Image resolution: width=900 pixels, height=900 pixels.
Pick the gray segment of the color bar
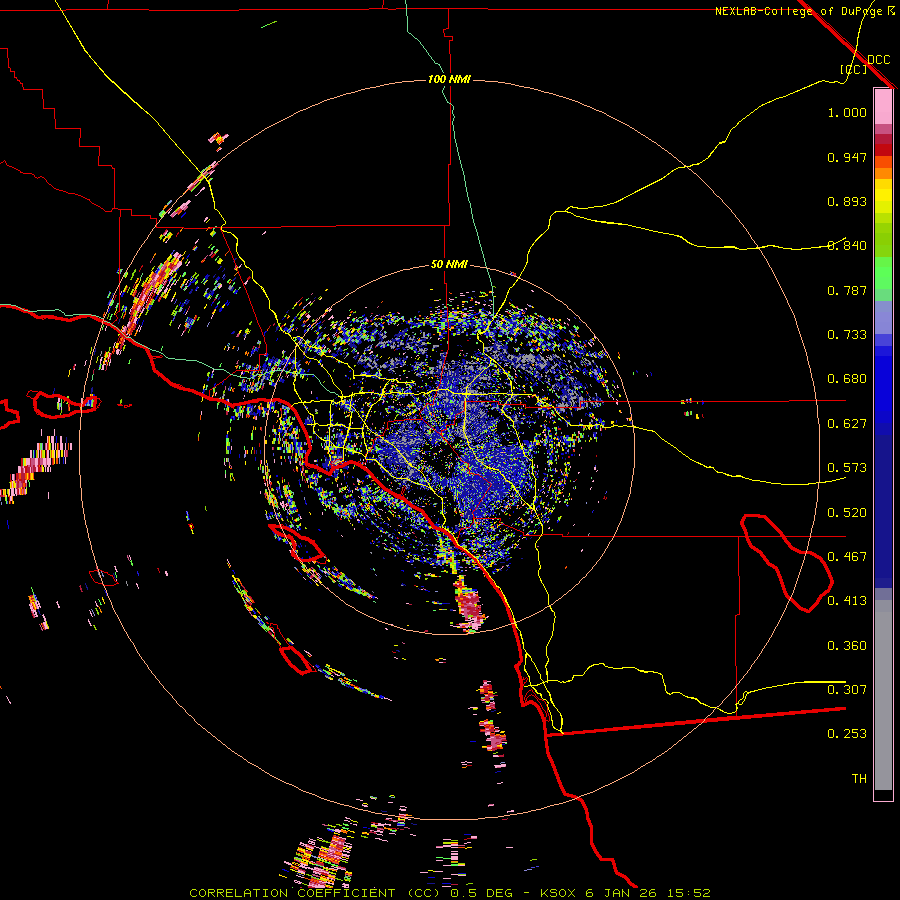click(883, 695)
